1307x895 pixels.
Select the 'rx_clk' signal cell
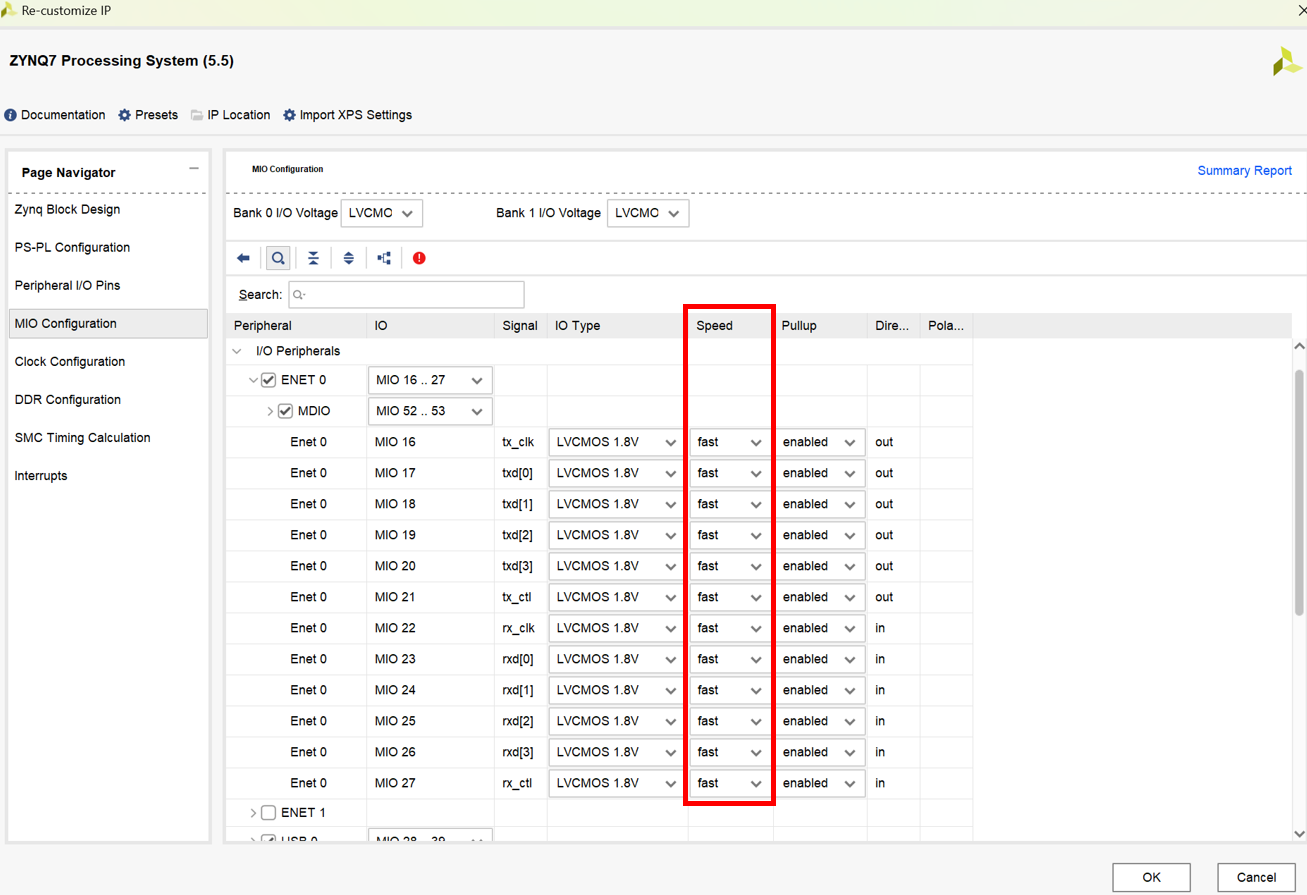[519, 628]
